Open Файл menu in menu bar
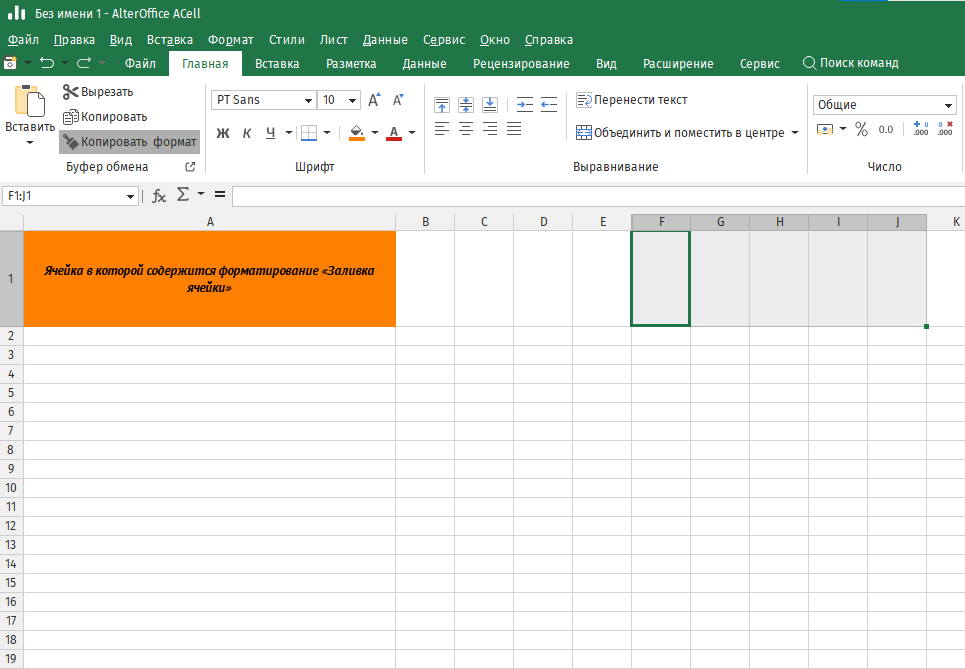Viewport: 965px width, 669px height. (23, 40)
